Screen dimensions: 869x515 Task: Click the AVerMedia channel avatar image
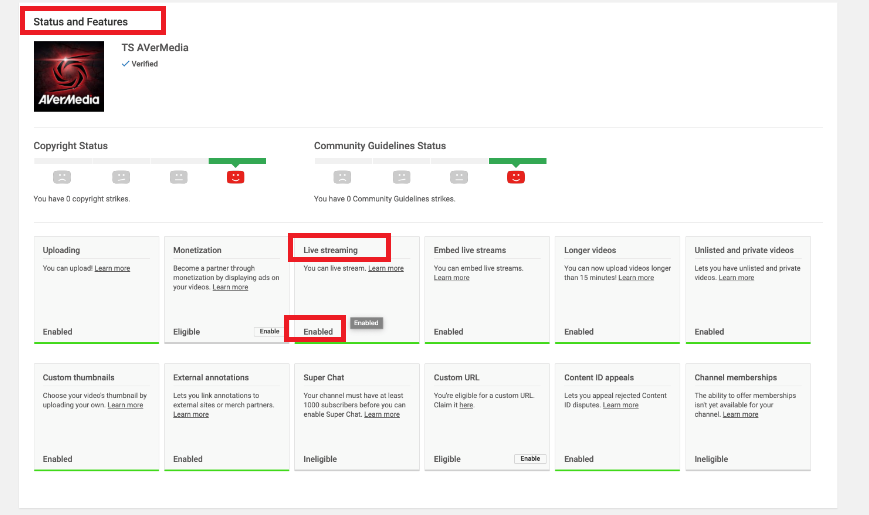coord(69,77)
